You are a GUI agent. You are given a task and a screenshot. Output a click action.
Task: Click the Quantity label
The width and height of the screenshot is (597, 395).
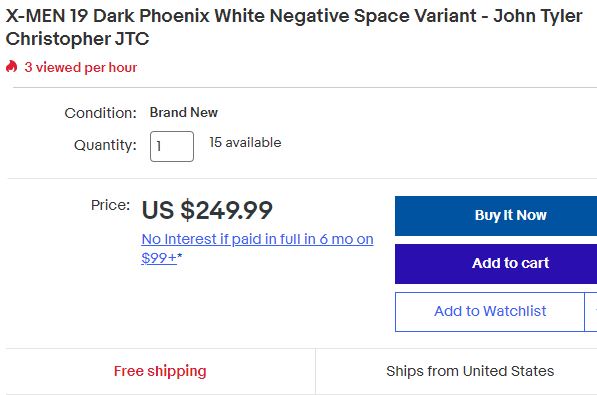pyautogui.click(x=105, y=145)
